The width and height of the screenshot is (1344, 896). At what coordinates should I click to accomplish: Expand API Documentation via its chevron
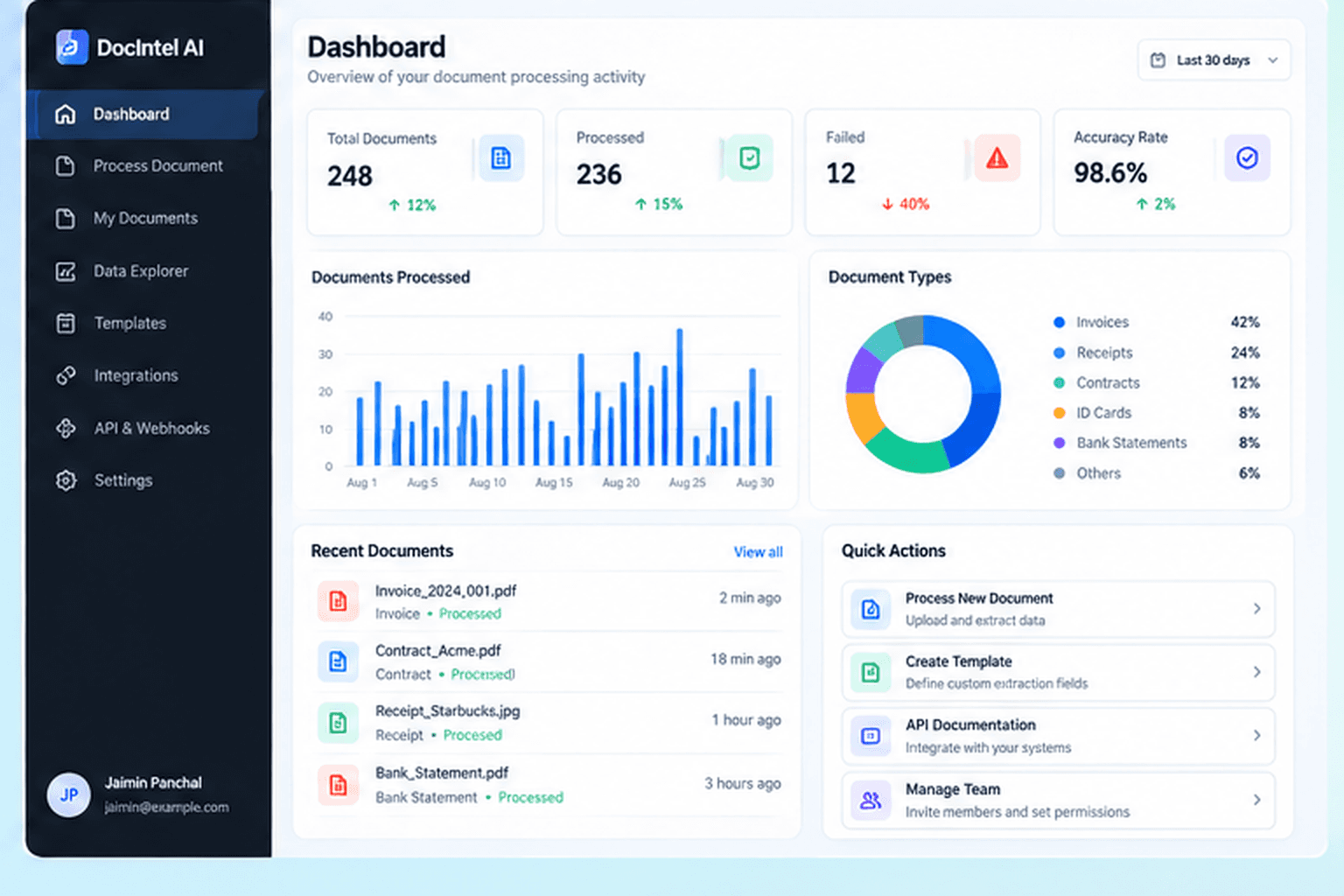pyautogui.click(x=1256, y=736)
